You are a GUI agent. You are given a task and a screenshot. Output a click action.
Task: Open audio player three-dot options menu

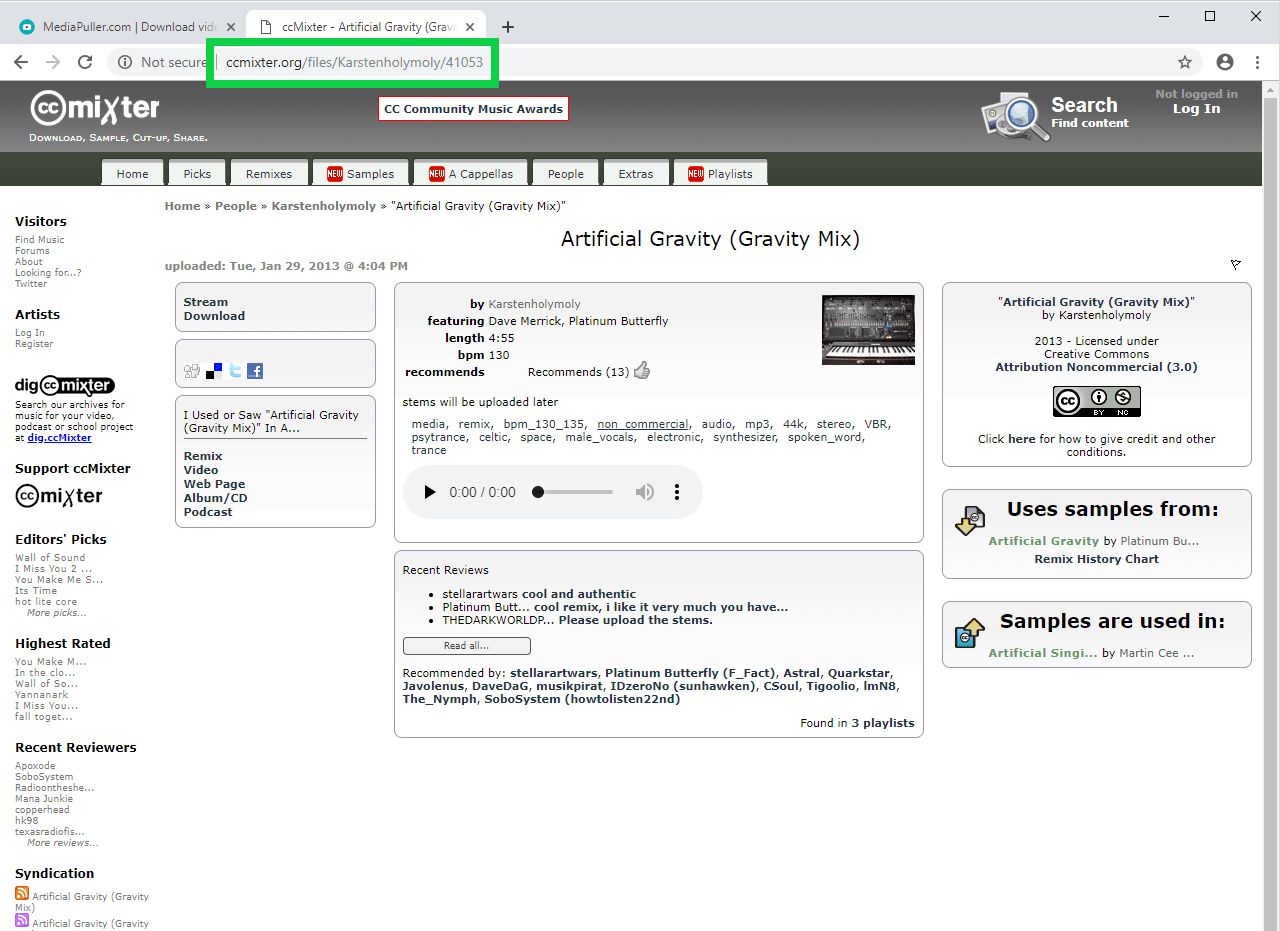point(677,492)
